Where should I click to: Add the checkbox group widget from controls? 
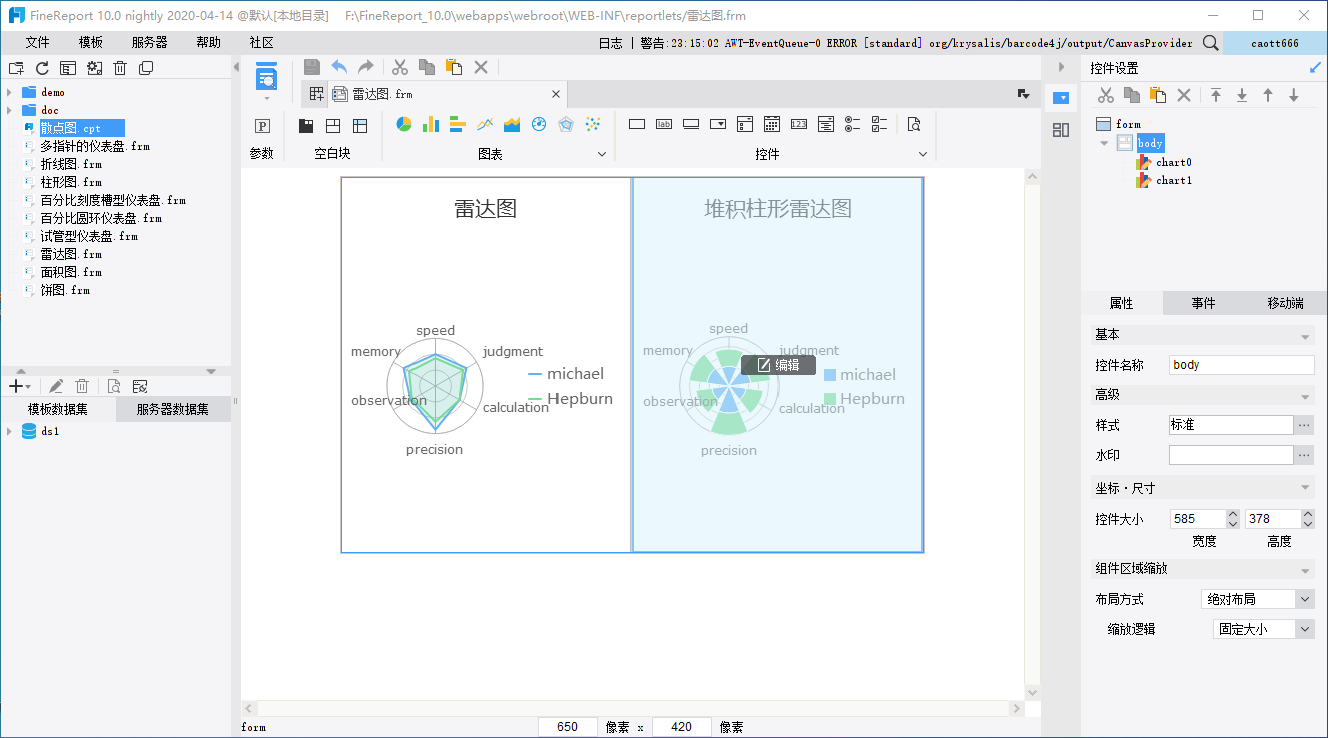point(879,124)
